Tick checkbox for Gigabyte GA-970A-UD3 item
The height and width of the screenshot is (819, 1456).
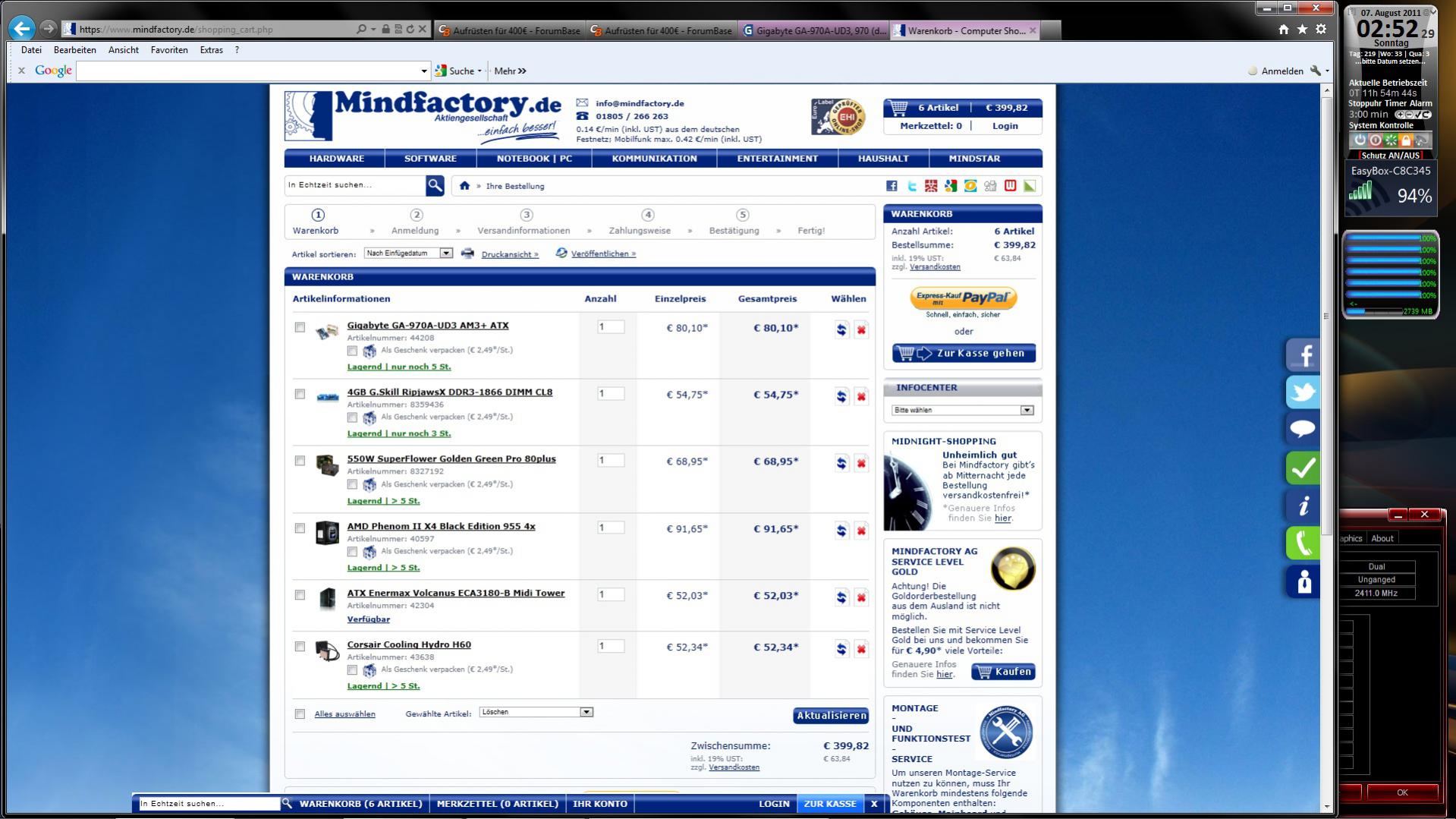300,327
